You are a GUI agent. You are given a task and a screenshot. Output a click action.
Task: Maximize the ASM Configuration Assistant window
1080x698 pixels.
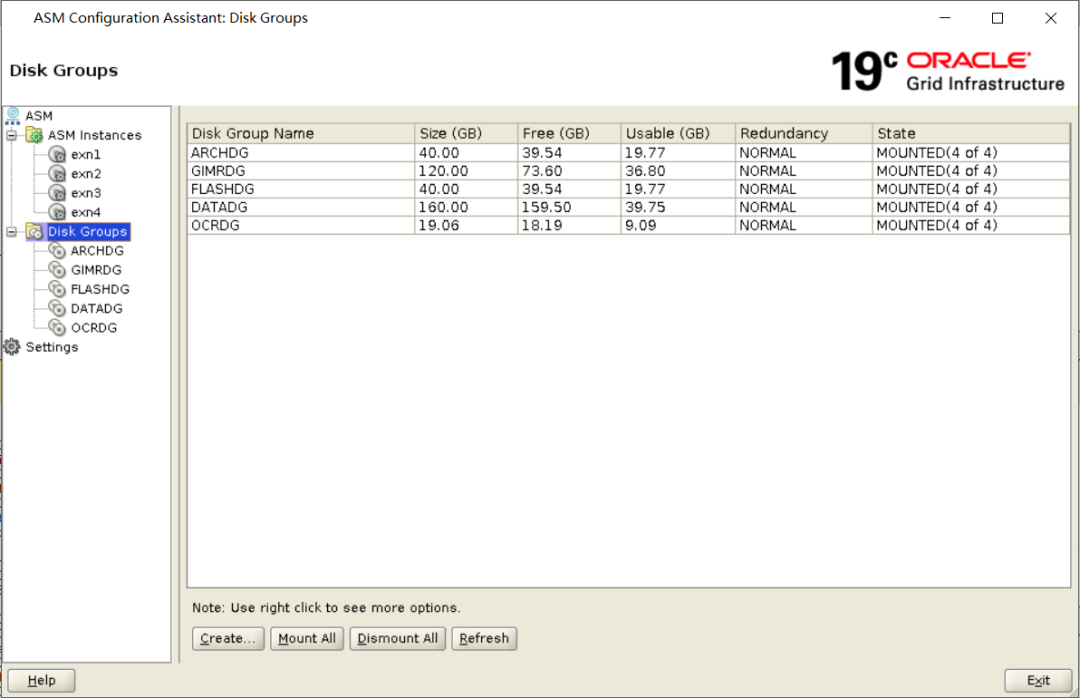[x=997, y=18]
